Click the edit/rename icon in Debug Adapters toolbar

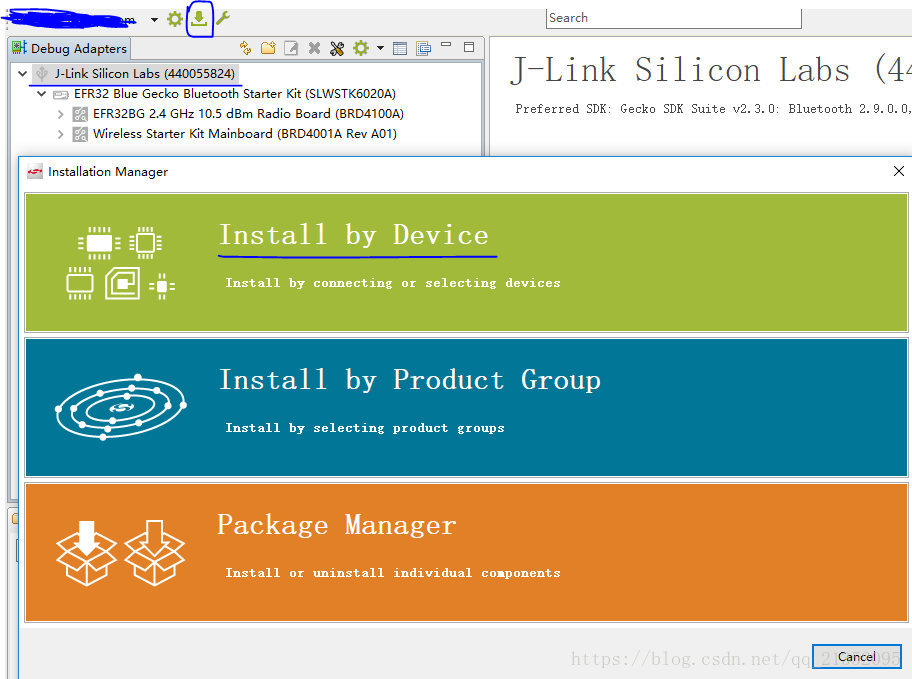(x=291, y=48)
